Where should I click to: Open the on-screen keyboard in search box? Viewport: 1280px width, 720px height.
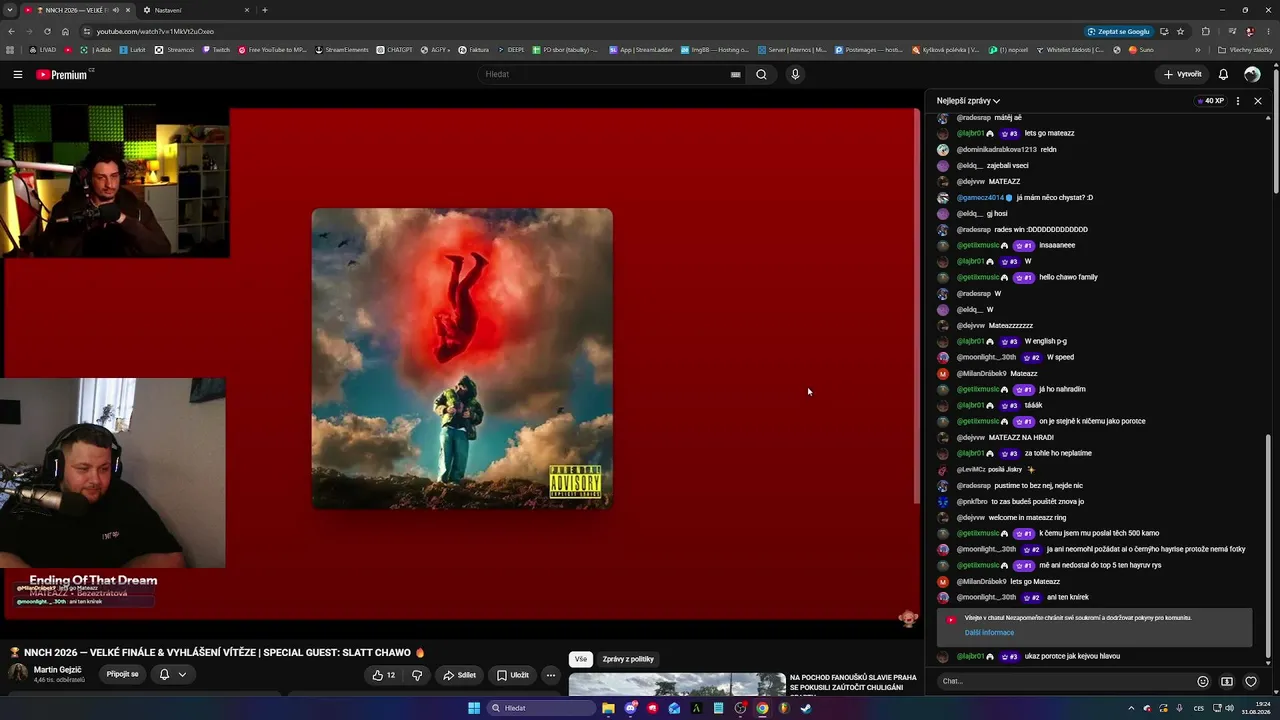coord(735,74)
